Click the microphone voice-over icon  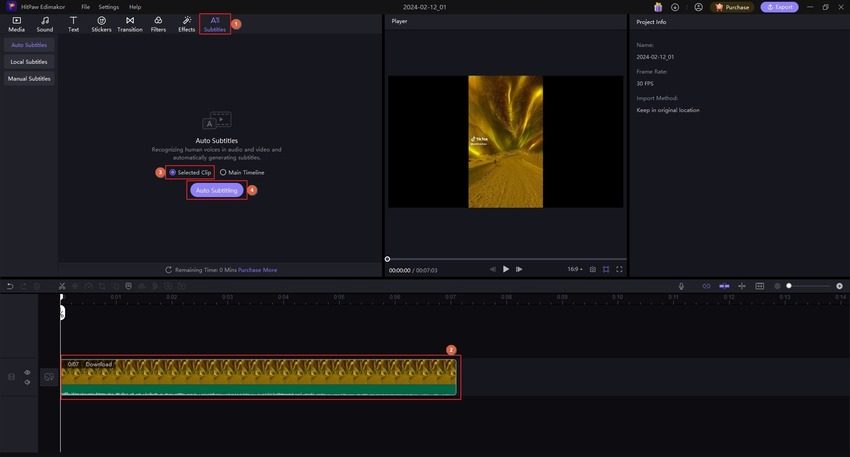click(681, 286)
